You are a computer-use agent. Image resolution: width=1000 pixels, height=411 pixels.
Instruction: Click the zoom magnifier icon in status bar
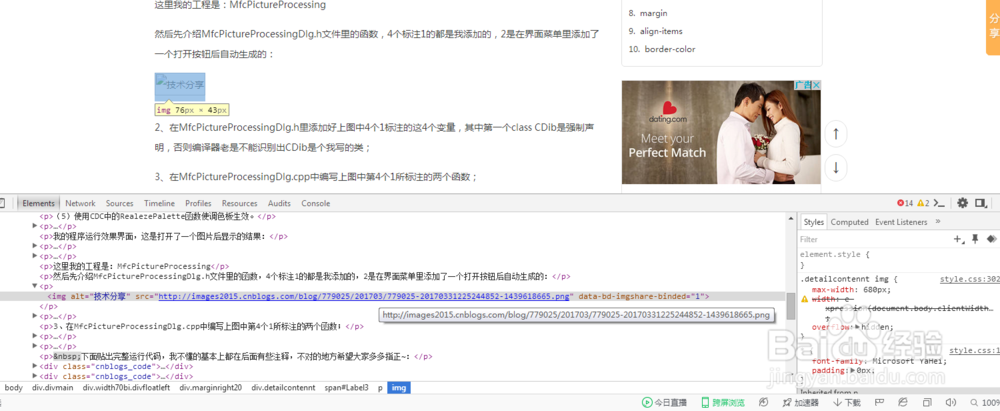point(973,403)
